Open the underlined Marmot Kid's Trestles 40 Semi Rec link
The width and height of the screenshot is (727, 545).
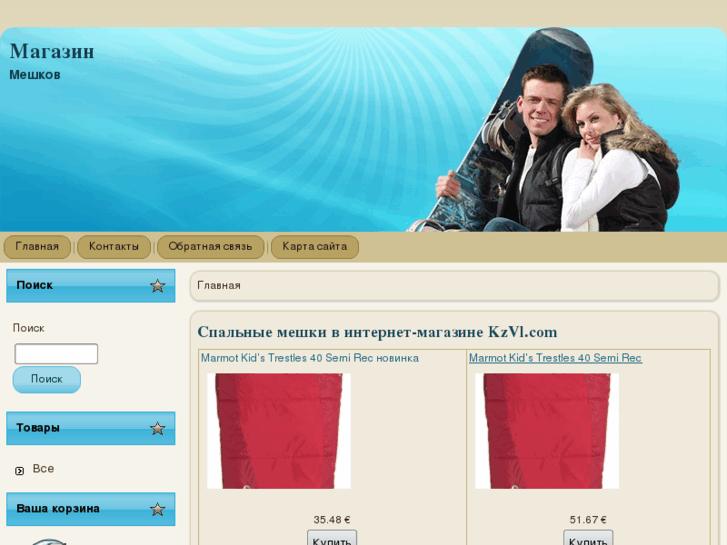[555, 358]
